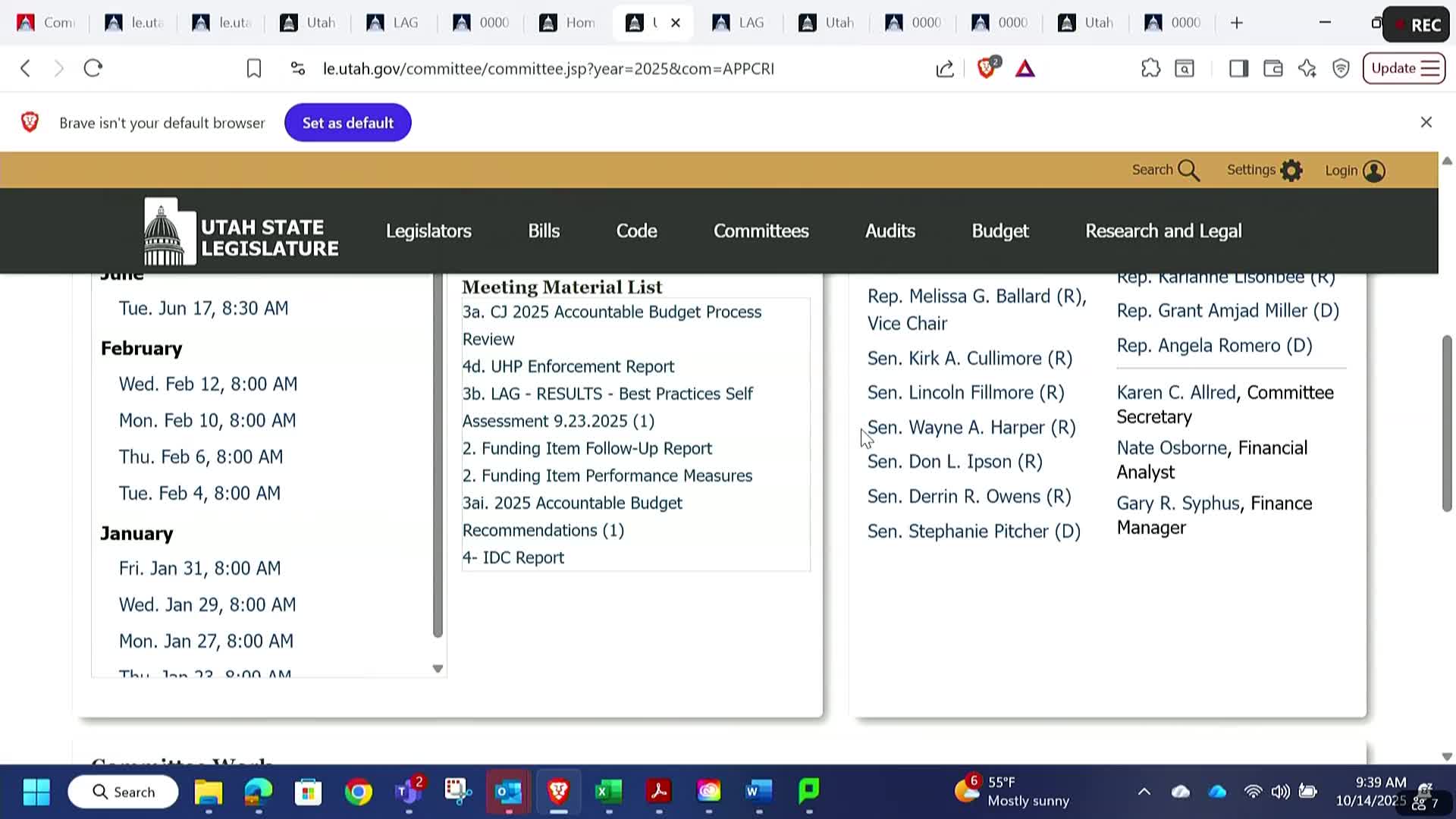Open a new browser tab
This screenshot has width=1456, height=819.
click(1237, 23)
